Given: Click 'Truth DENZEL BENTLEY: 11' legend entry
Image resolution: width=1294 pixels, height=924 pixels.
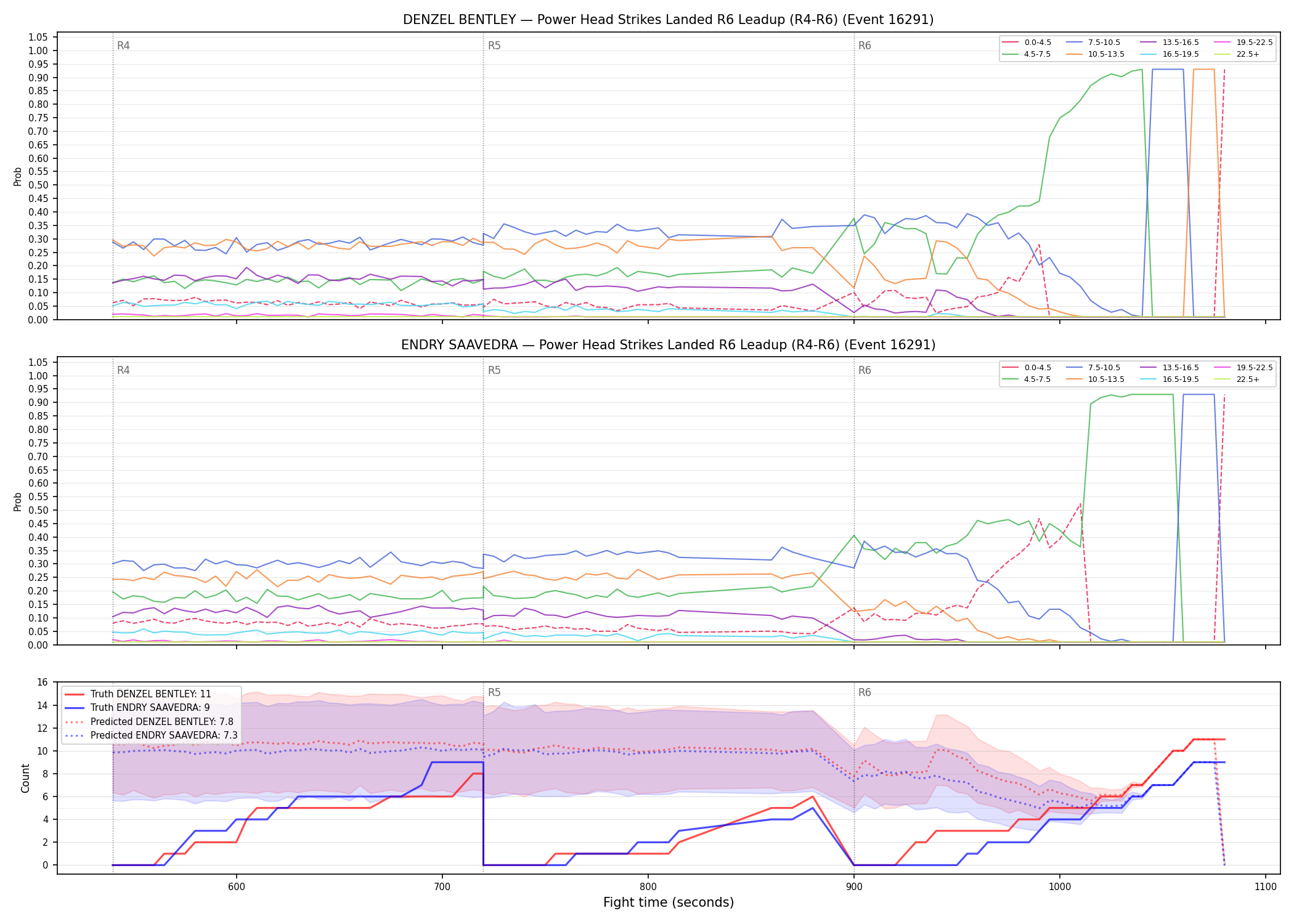Looking at the screenshot, I should pos(138,694).
